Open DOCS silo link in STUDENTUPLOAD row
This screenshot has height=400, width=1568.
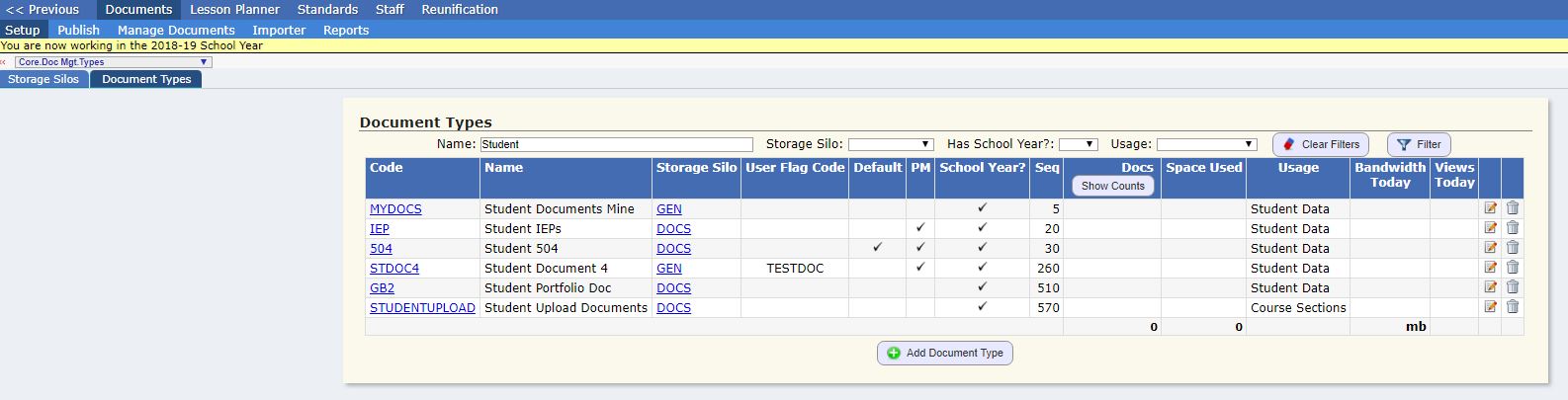[673, 308]
